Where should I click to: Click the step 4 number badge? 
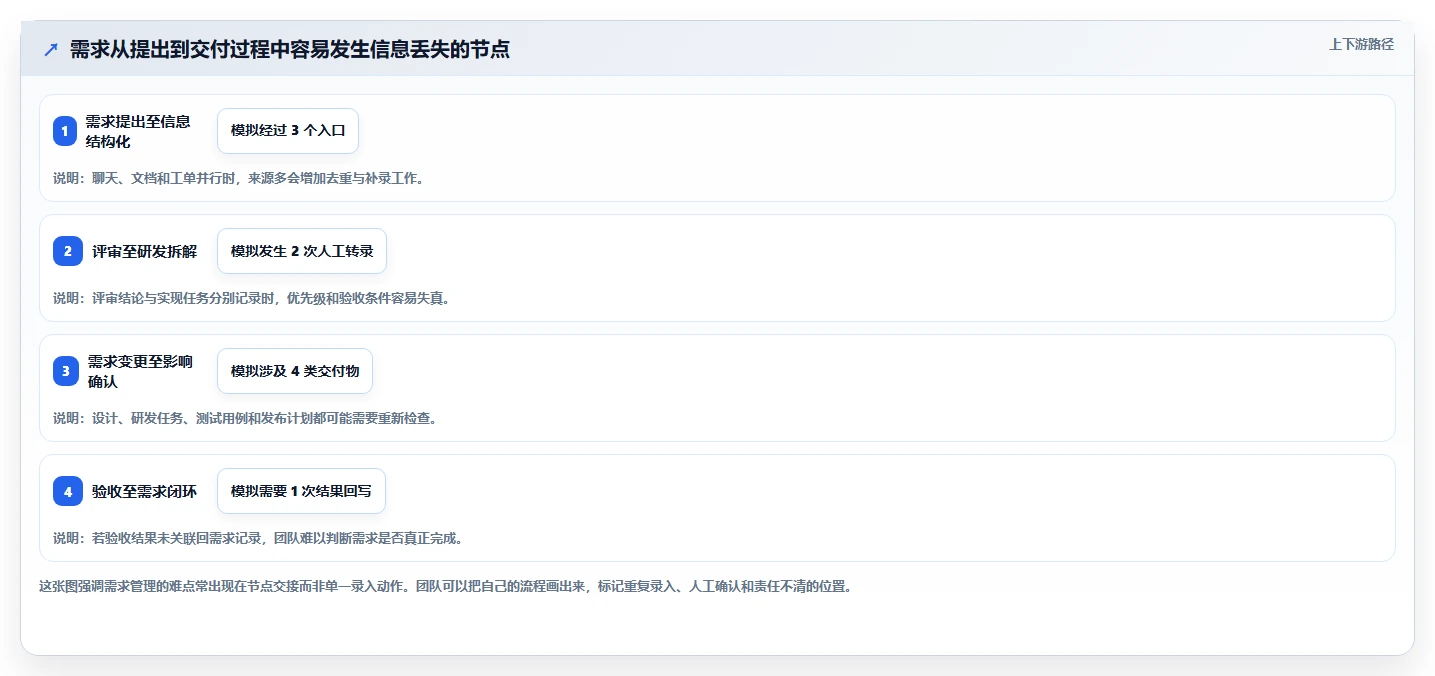click(68, 491)
